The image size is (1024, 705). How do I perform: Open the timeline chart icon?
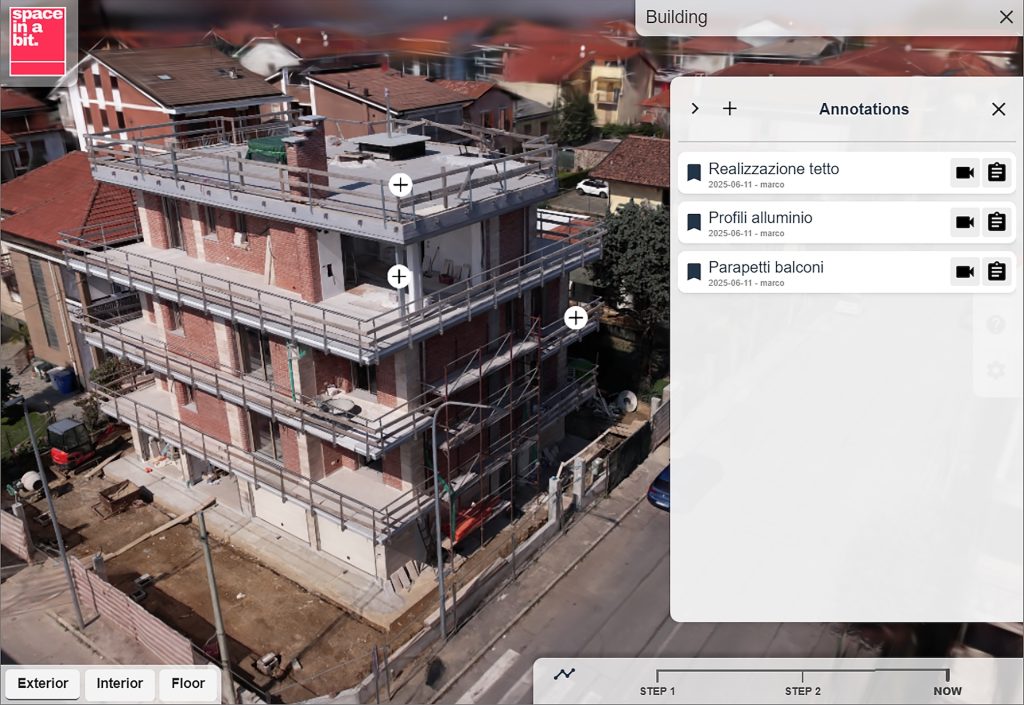[x=565, y=674]
